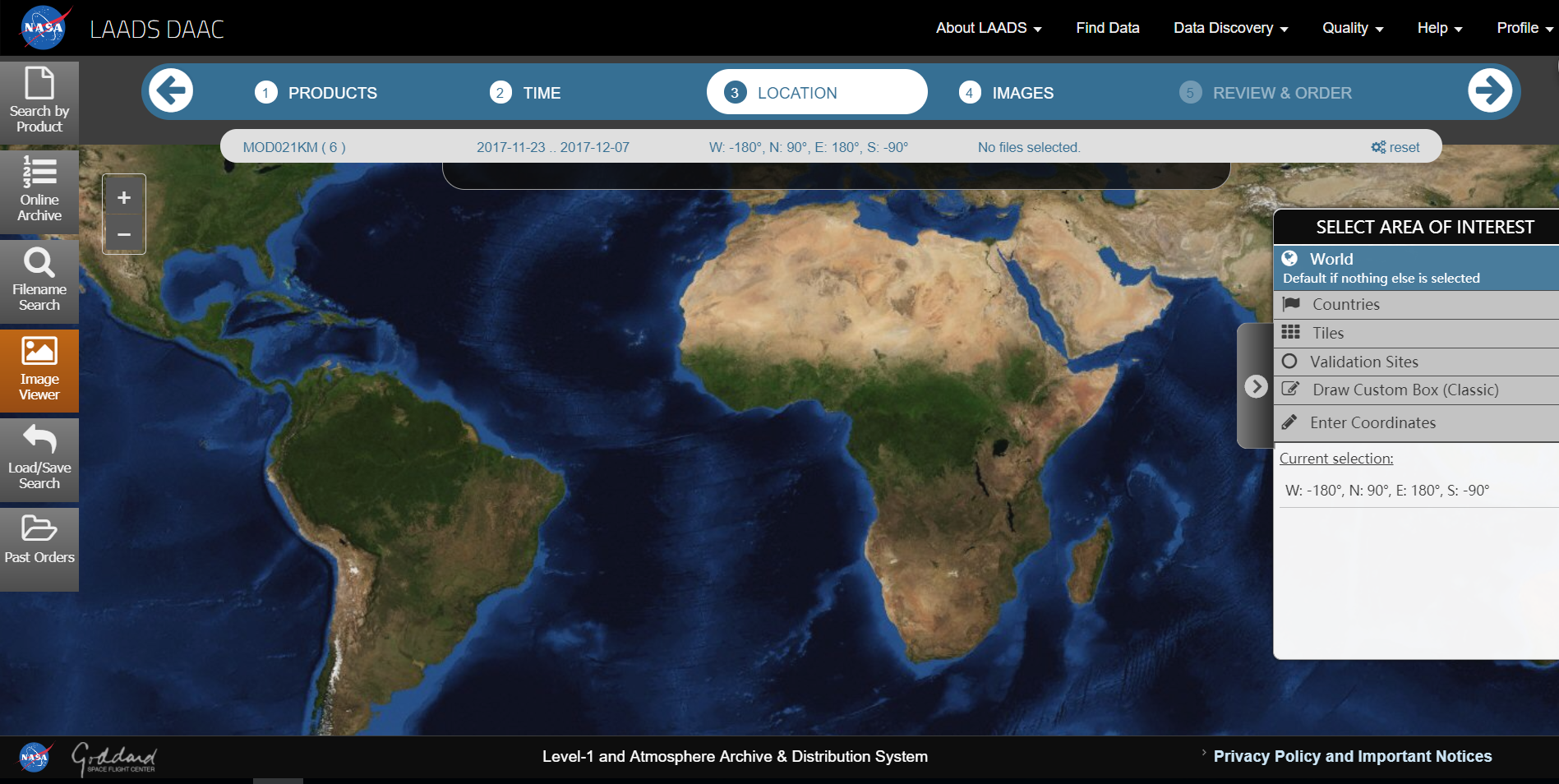The width and height of the screenshot is (1559, 784).
Task: Go forward with the right arrow button
Action: click(1490, 91)
